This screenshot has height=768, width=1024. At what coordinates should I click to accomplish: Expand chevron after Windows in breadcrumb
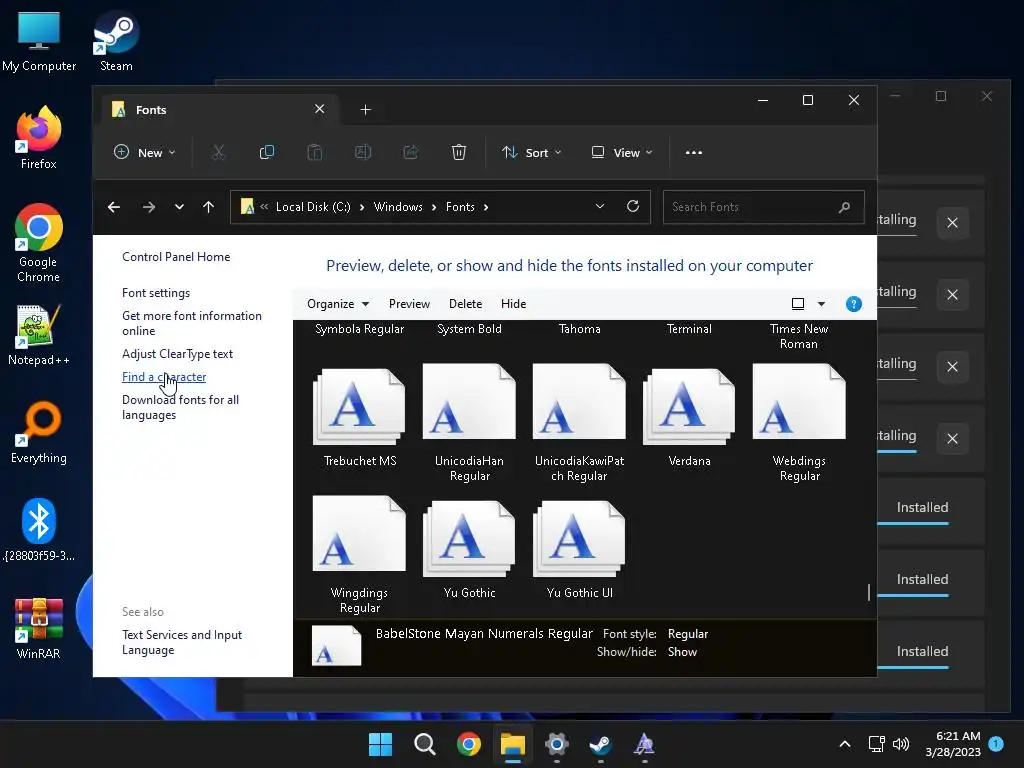point(434,207)
